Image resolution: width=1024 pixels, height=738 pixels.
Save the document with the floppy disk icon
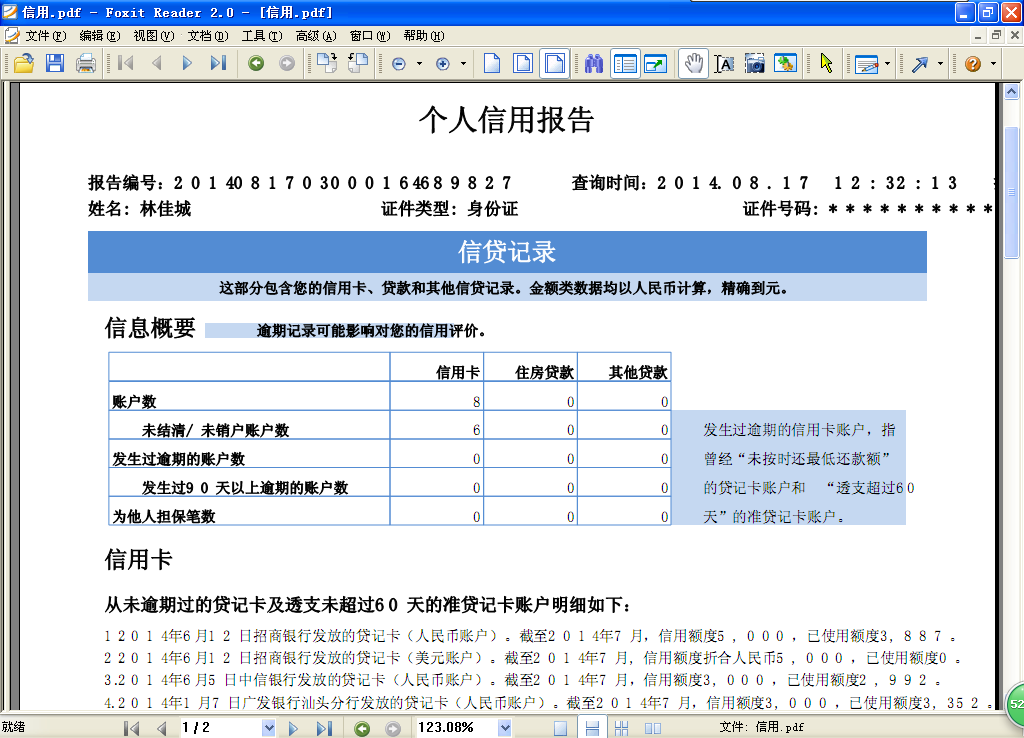click(54, 64)
